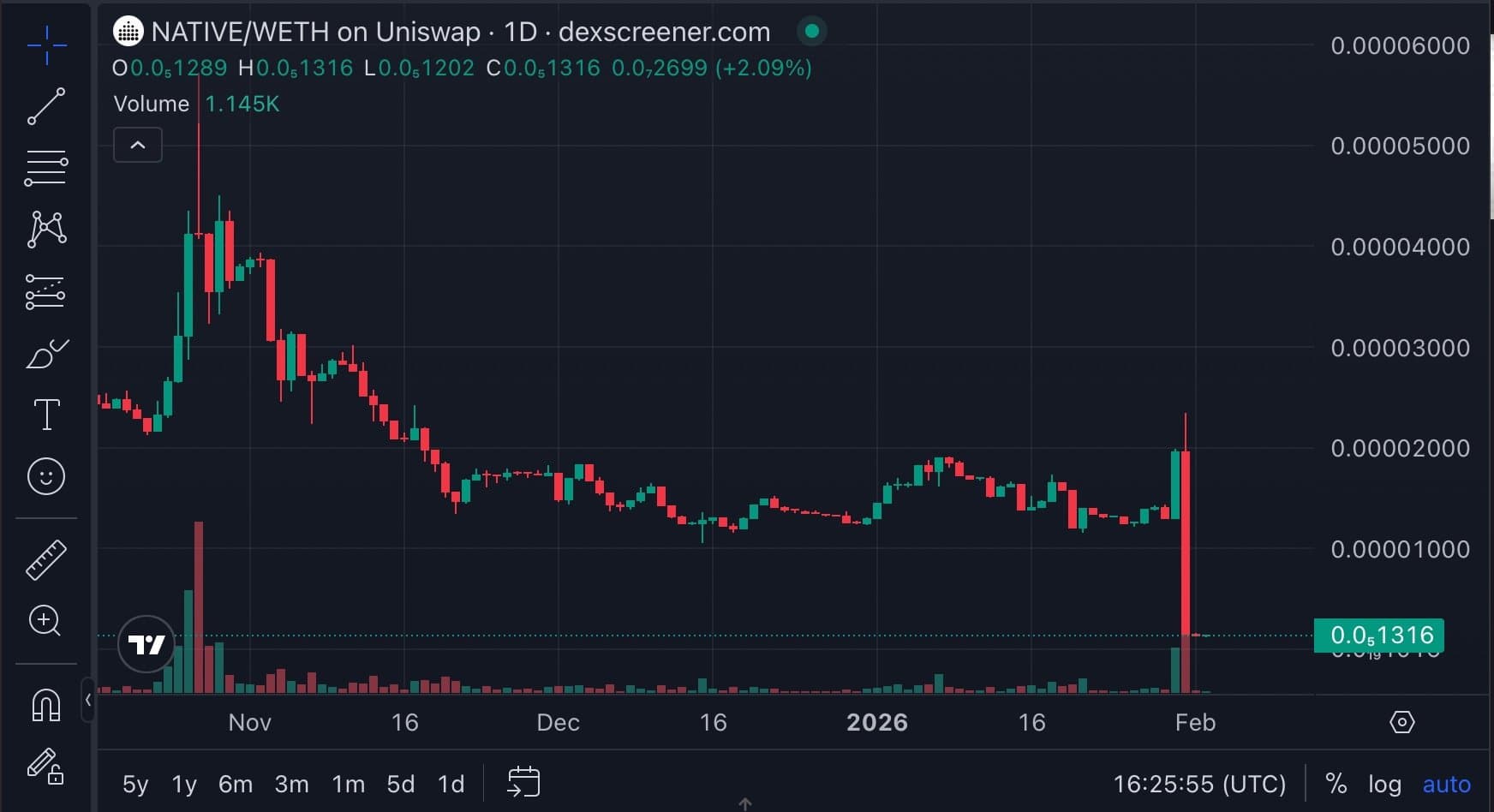Image resolution: width=1494 pixels, height=812 pixels.
Task: Select the ruler measure tool
Action: point(46,559)
